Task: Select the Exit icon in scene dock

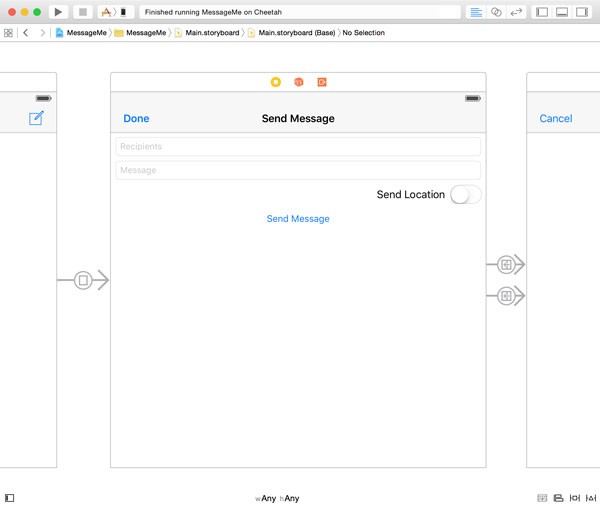Action: point(322,82)
